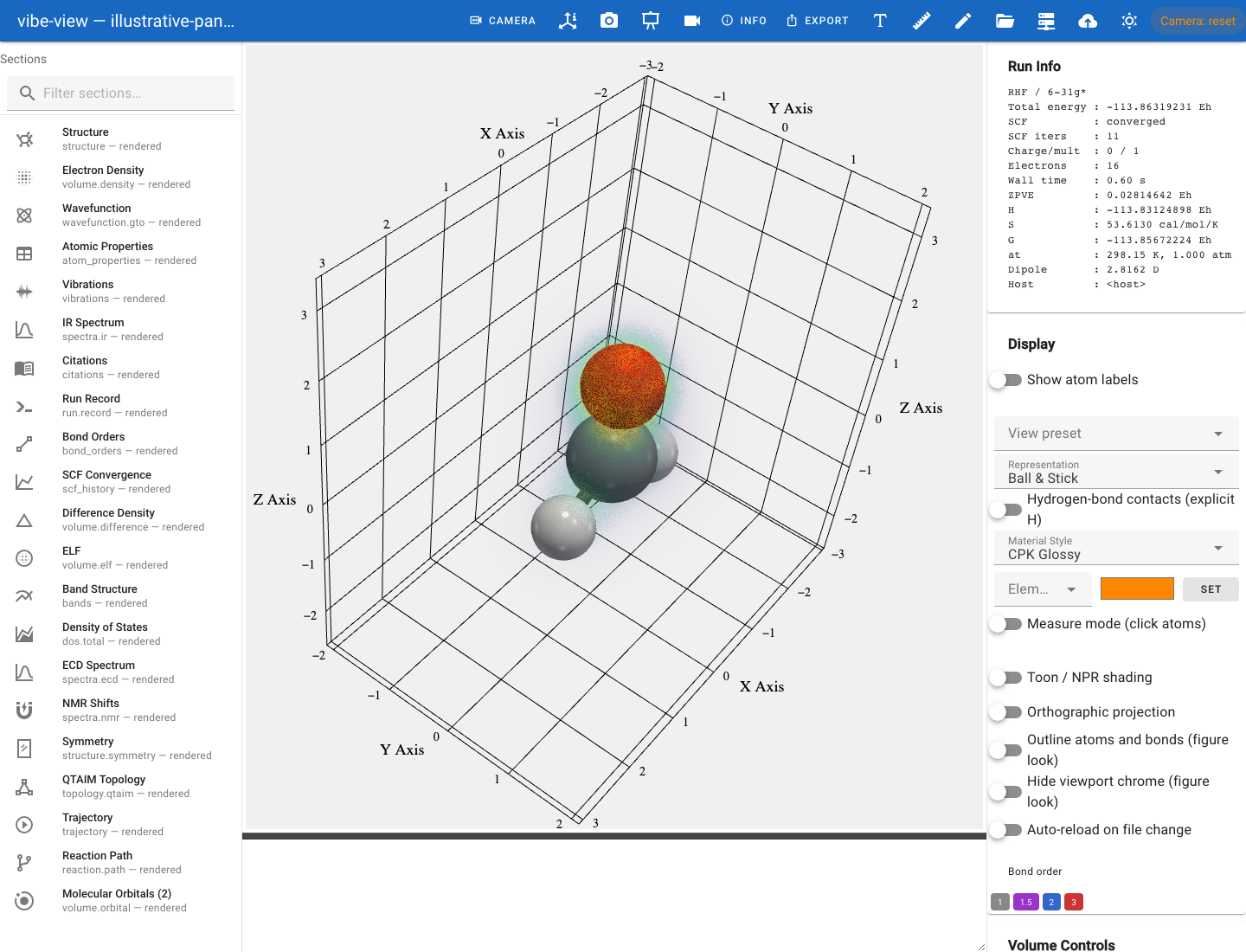Toggle brightness theme icon
The height and width of the screenshot is (952, 1246).
(x=1129, y=21)
